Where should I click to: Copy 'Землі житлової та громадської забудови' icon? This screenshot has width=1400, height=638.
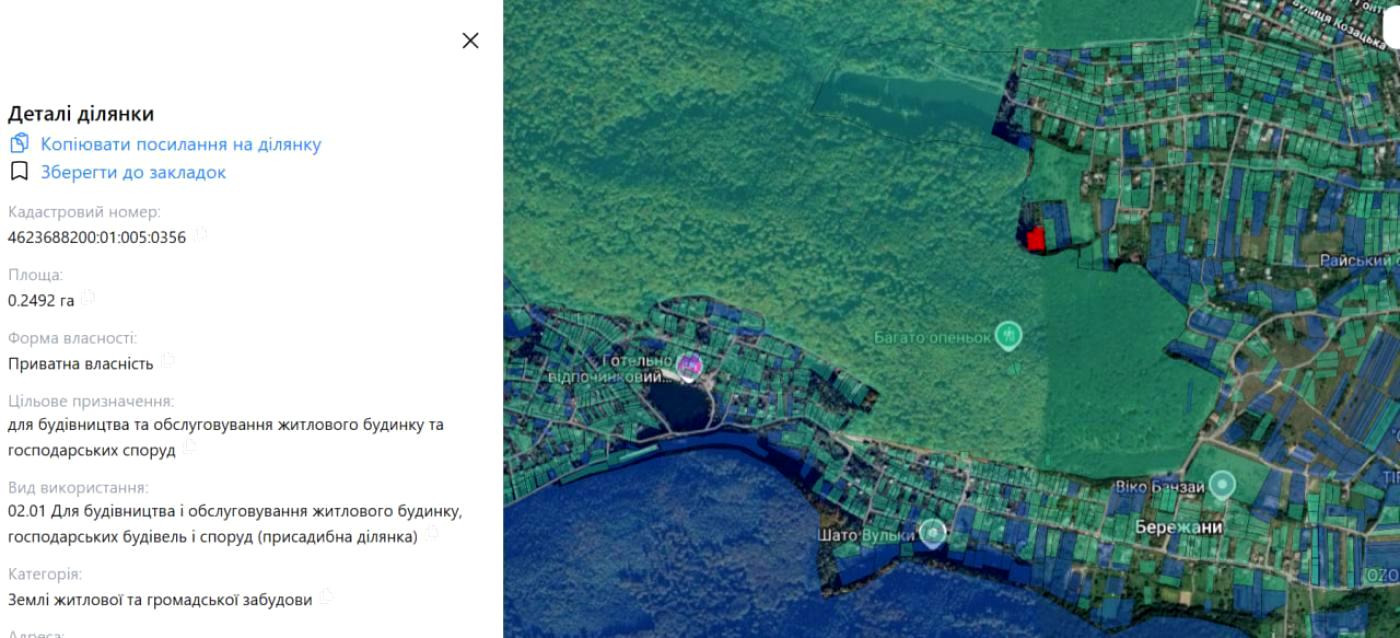coord(326,597)
